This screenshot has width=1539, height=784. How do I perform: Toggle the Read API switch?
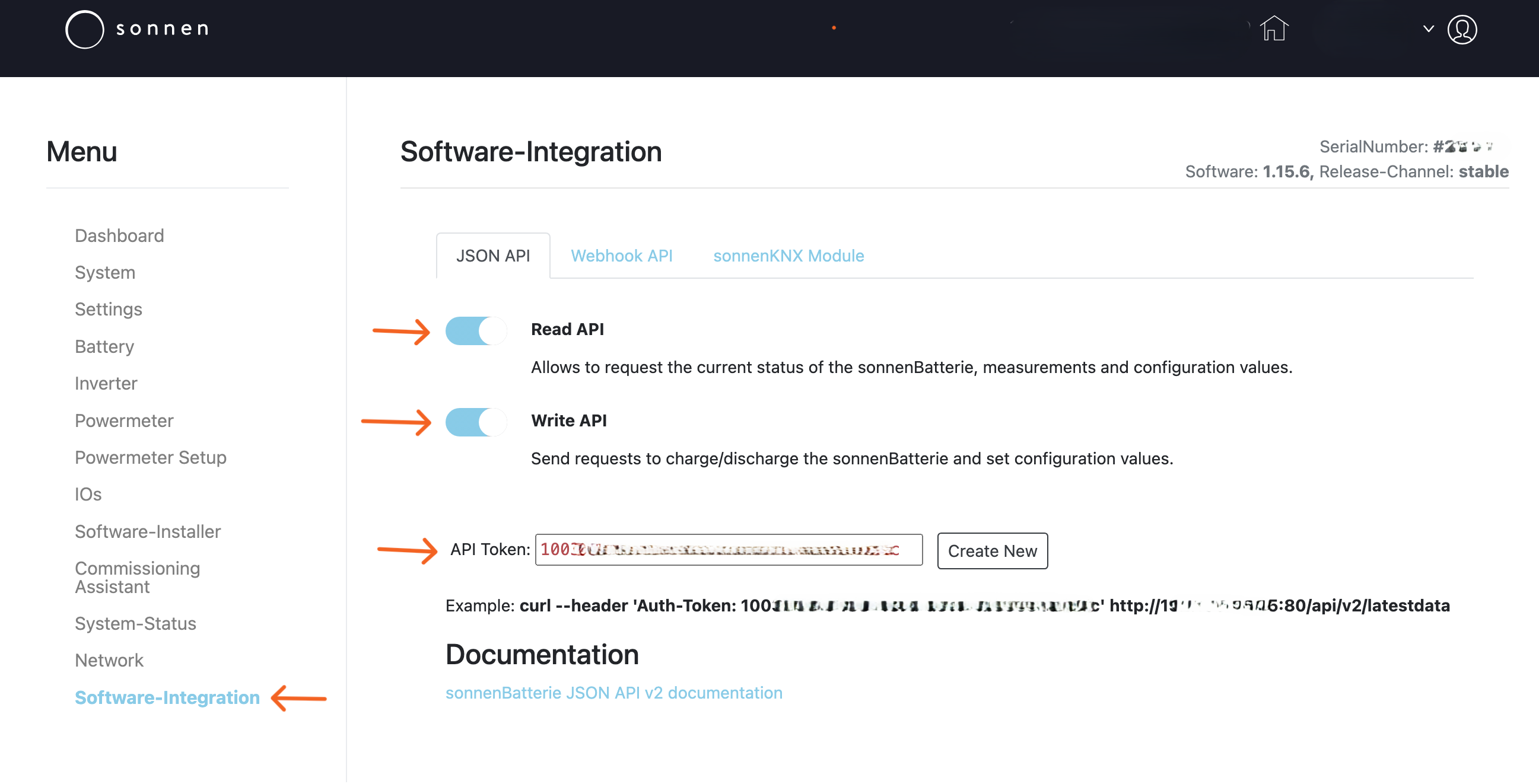click(476, 331)
